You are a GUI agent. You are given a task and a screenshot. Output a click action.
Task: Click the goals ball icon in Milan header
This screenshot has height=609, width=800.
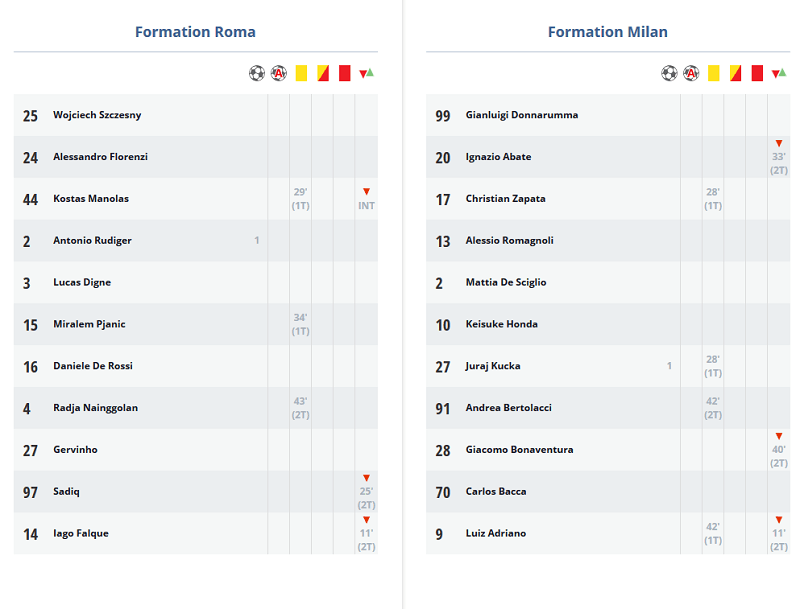point(669,73)
